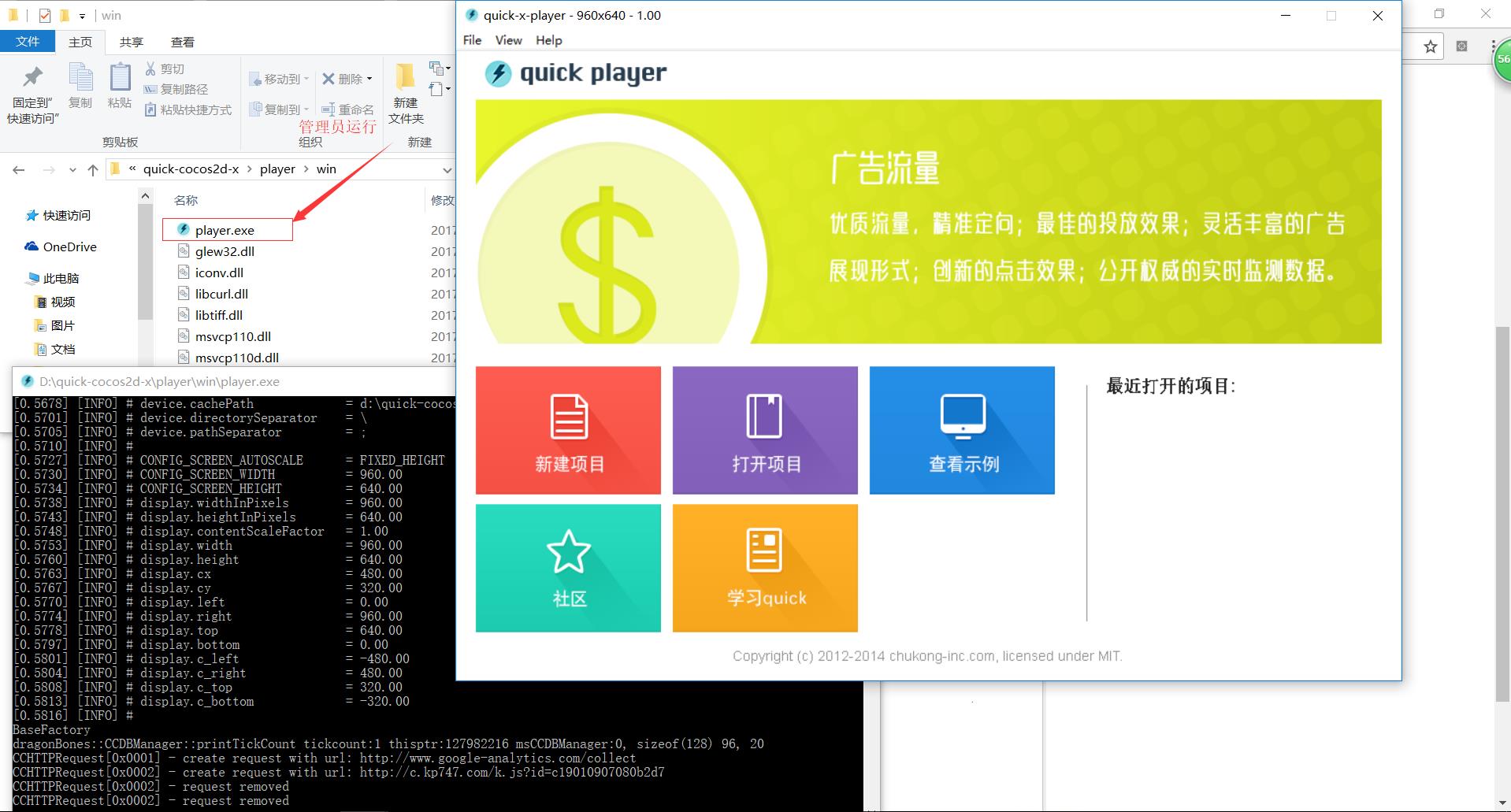Open the View menu in quick-x-player
Image resolution: width=1511 pixels, height=812 pixels.
(x=508, y=40)
